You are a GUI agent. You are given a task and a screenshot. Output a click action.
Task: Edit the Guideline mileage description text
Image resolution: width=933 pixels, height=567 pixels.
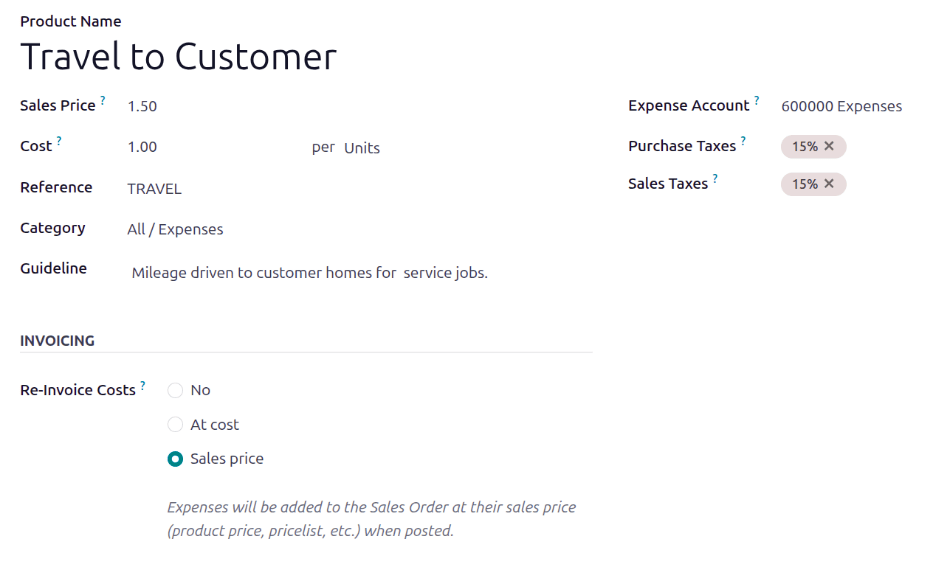click(309, 272)
